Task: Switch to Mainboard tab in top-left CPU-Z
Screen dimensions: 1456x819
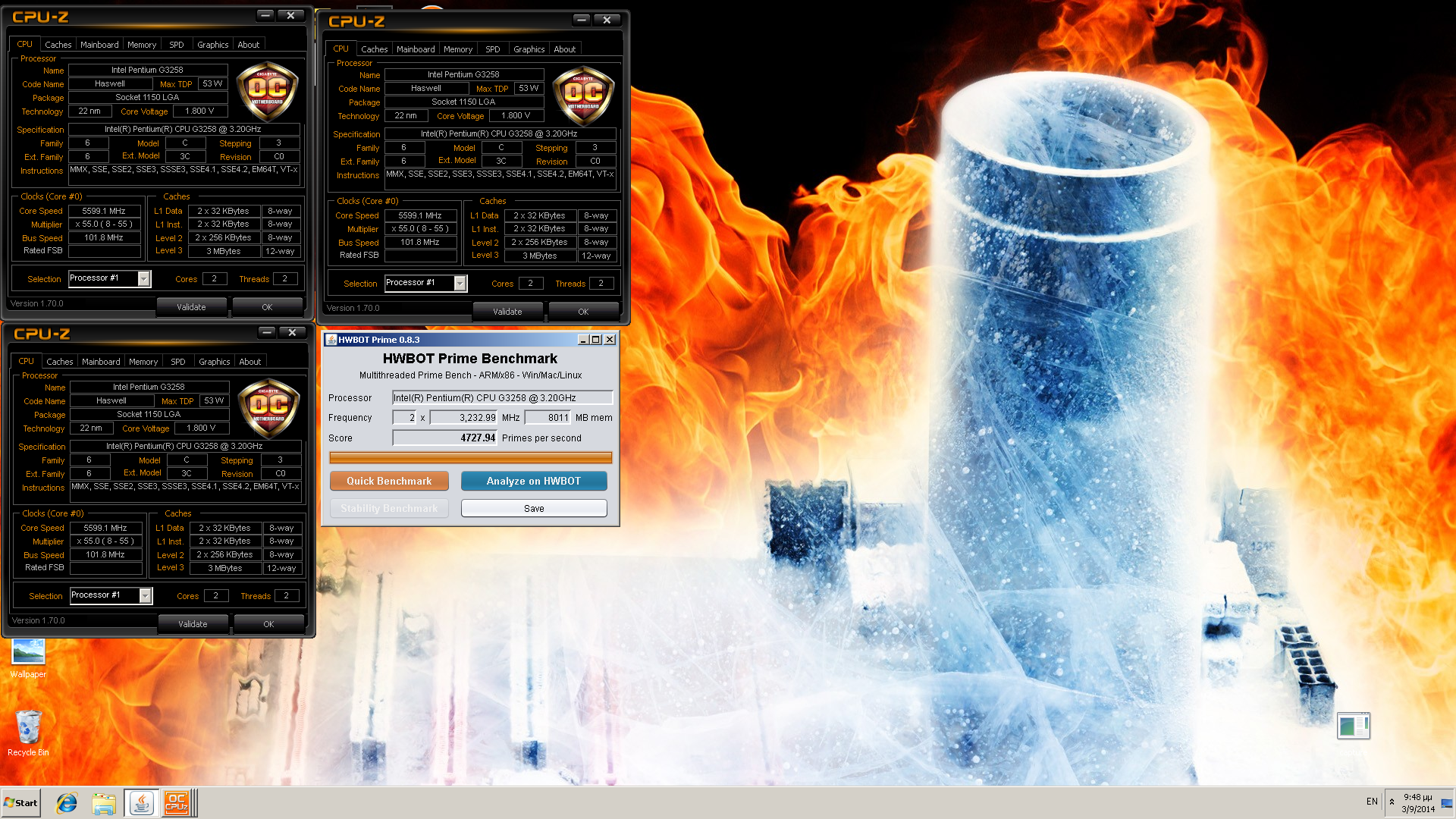Action: click(99, 45)
